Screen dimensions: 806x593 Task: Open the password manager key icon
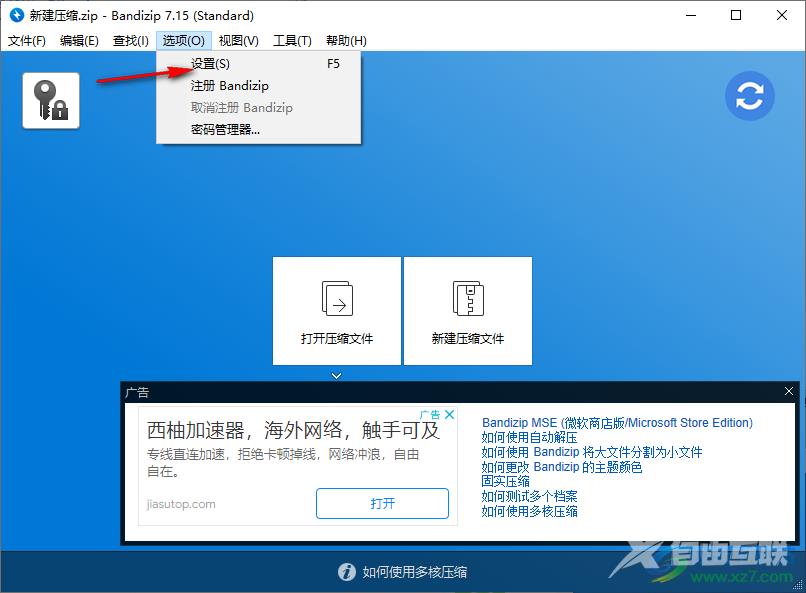click(x=51, y=100)
